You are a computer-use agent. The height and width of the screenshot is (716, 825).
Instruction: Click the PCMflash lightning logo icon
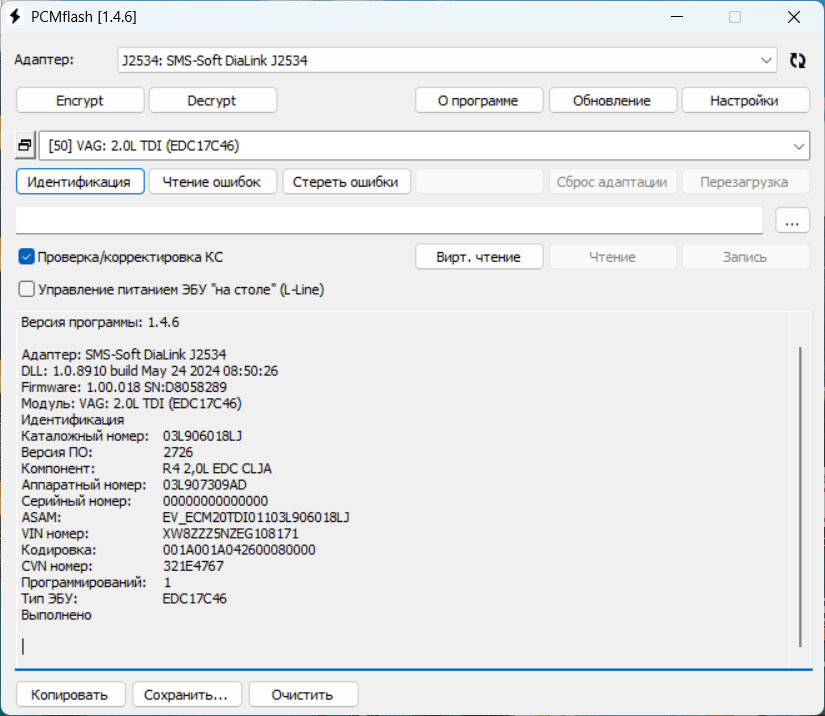coord(16,17)
